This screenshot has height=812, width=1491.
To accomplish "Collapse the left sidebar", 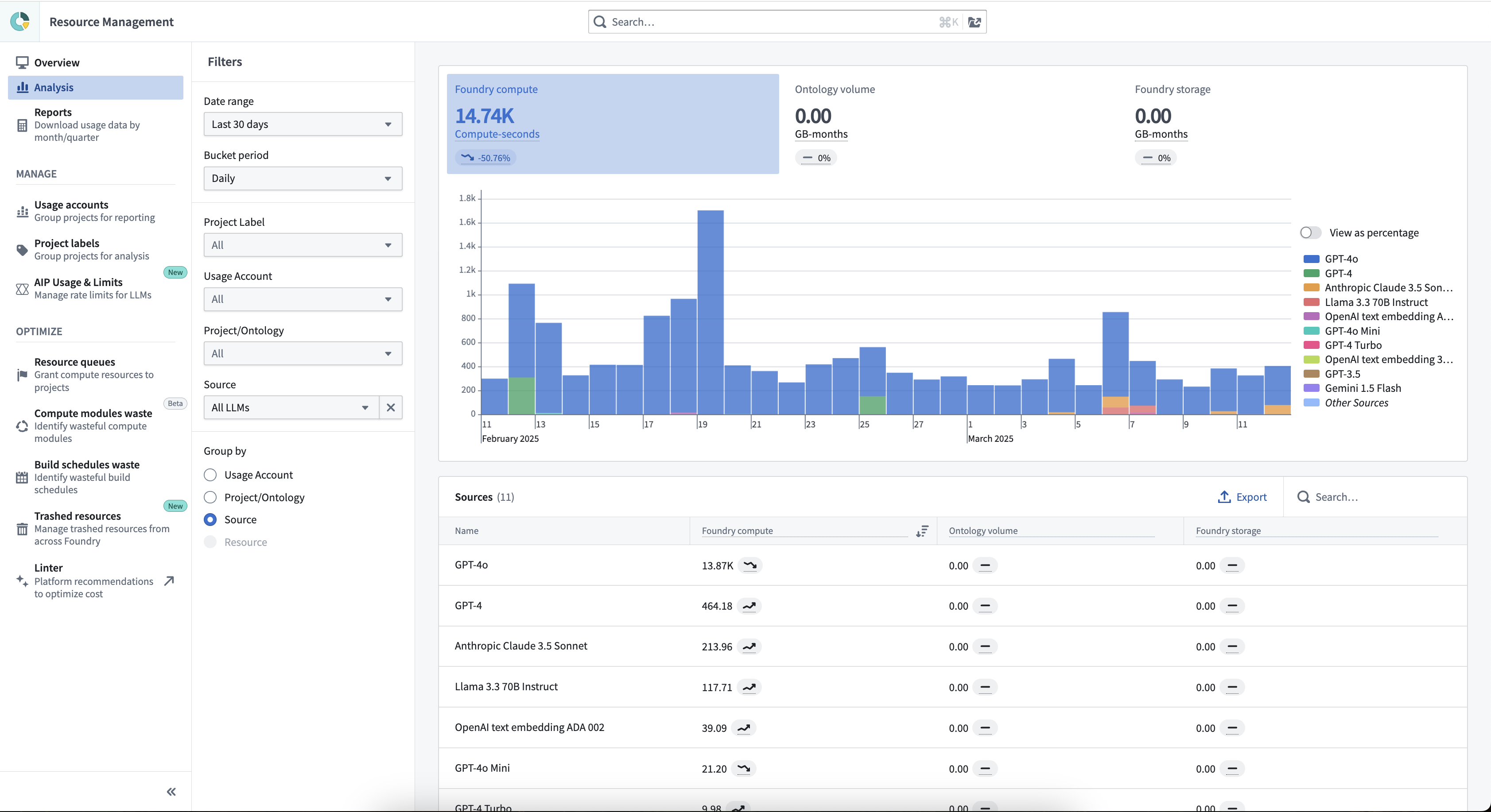I will point(171,792).
